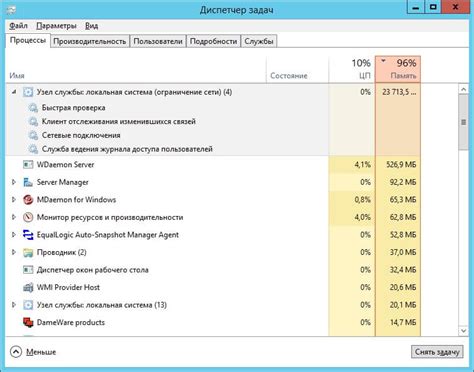This screenshot has width=474, height=372.
Task: Select the DameWare products icon
Action: [28, 322]
